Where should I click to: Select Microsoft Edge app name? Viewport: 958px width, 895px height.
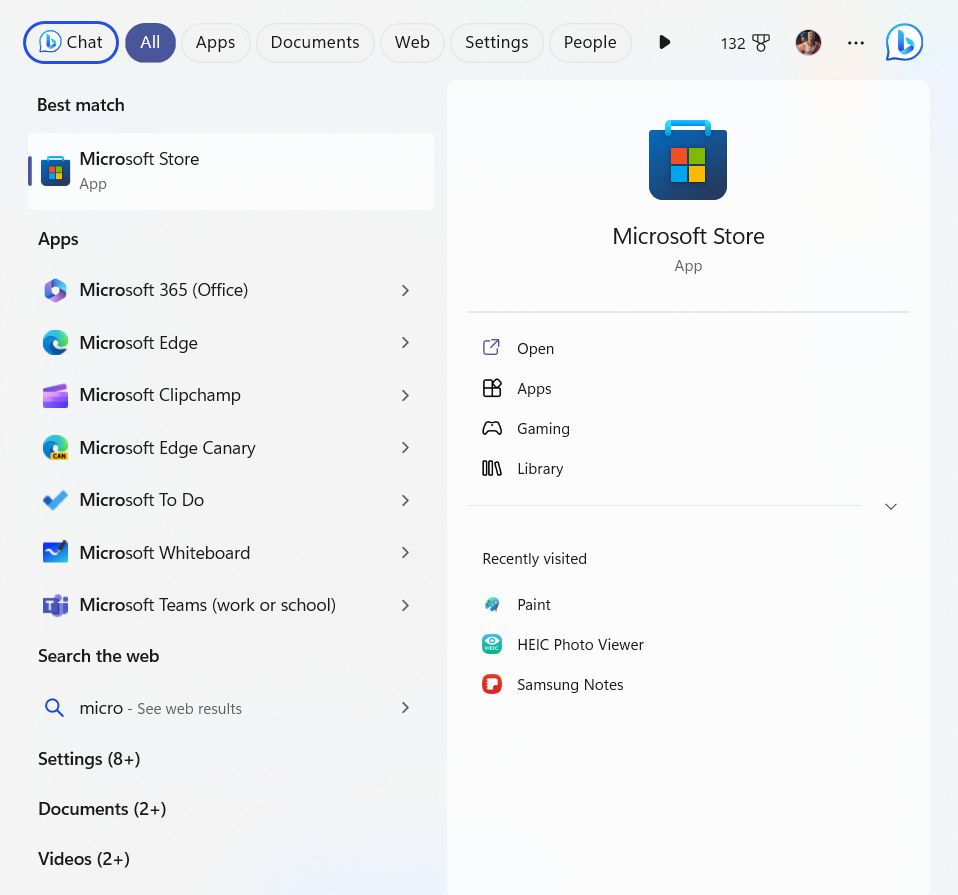139,343
